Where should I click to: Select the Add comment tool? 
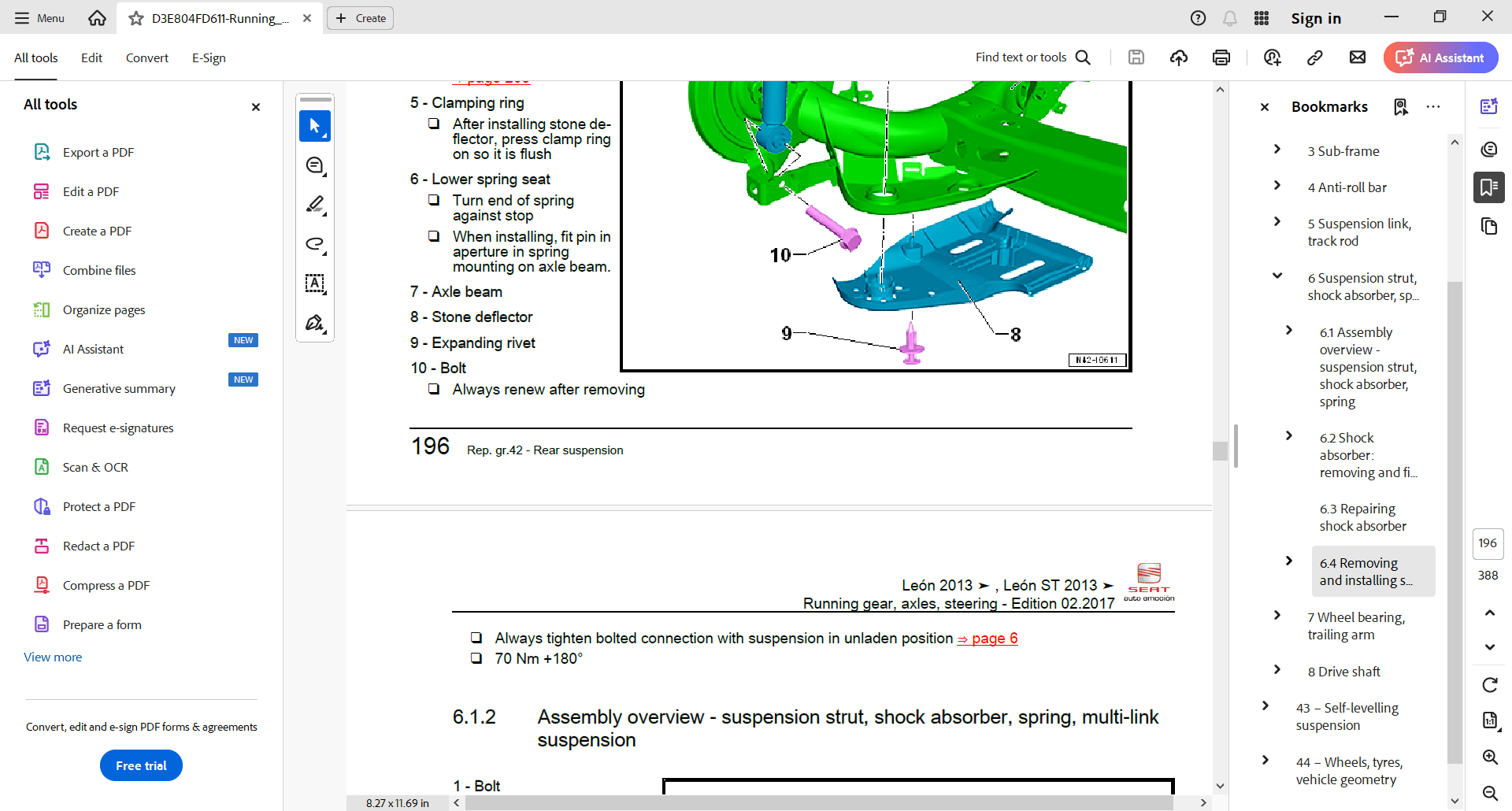(315, 165)
